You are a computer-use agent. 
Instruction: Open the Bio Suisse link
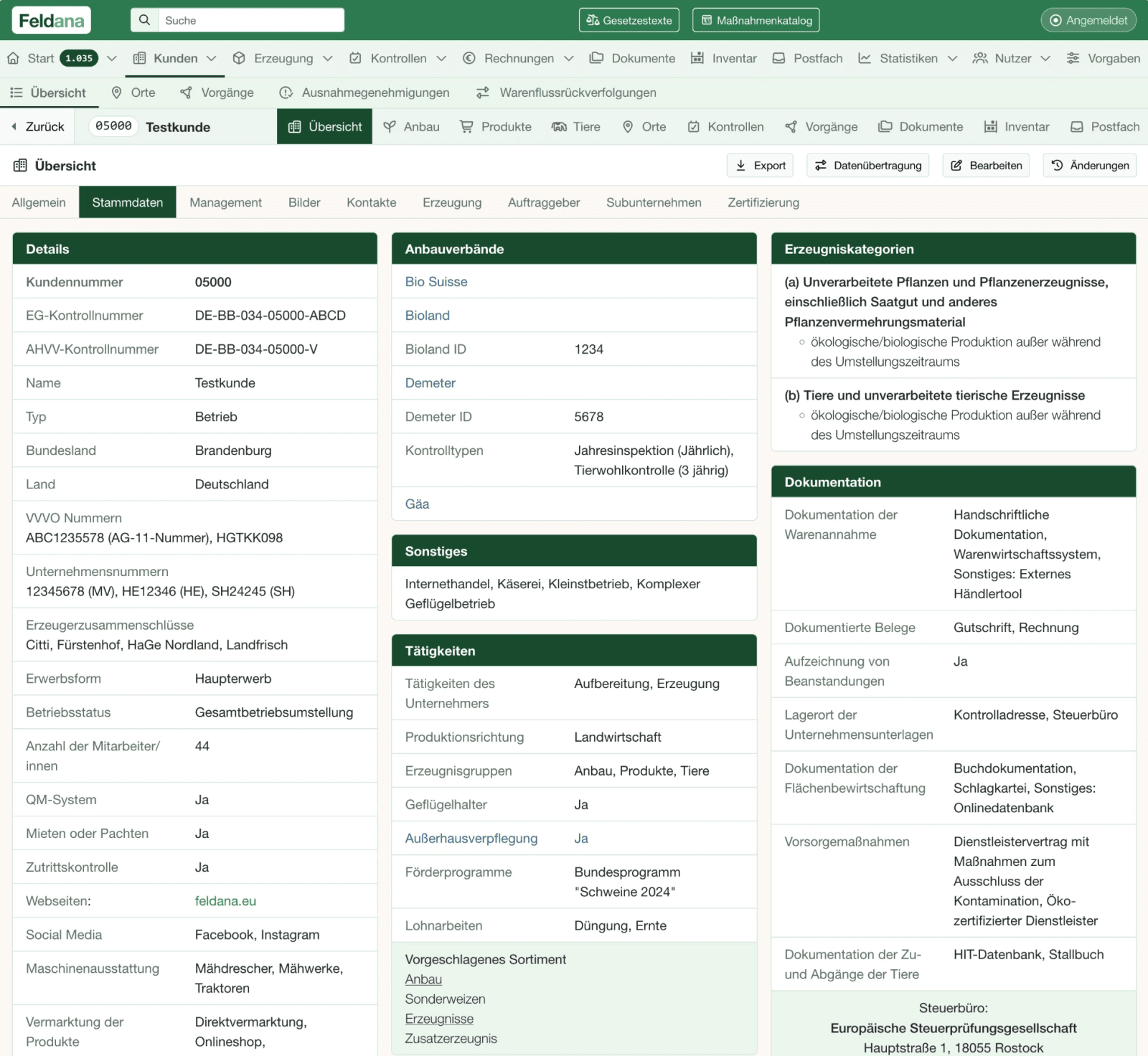tap(436, 282)
